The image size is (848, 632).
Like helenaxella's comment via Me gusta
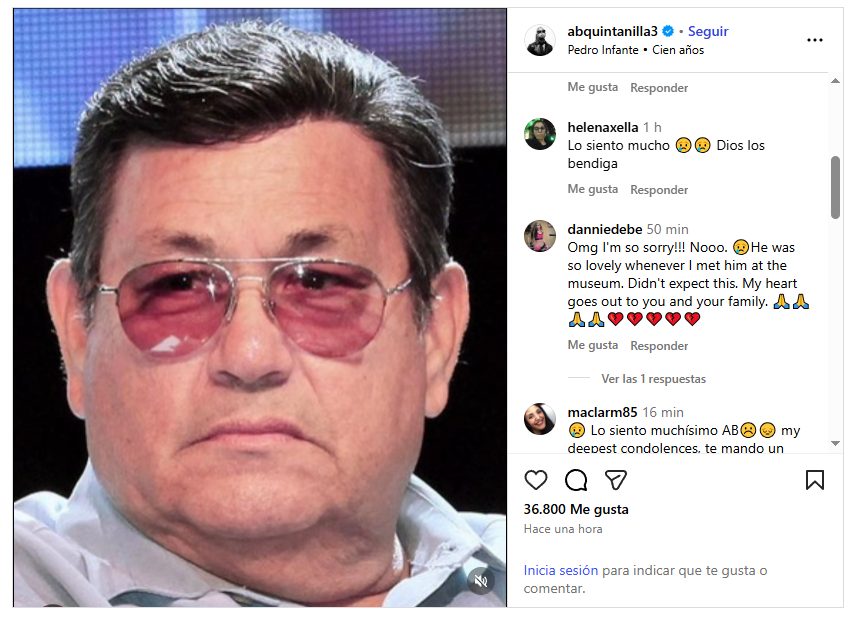(593, 189)
